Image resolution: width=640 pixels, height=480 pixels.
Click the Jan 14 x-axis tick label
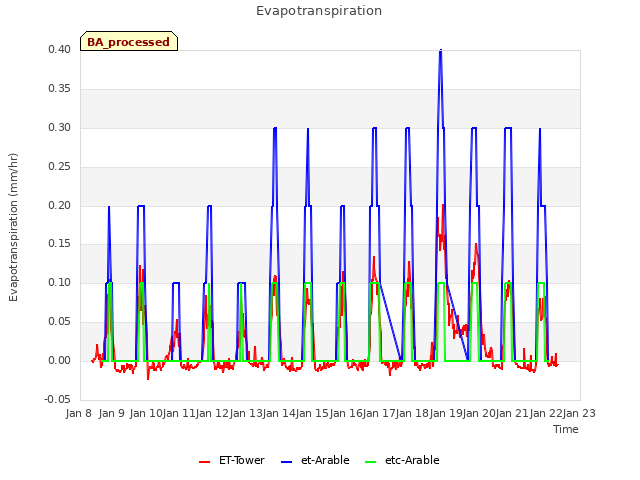279,413
